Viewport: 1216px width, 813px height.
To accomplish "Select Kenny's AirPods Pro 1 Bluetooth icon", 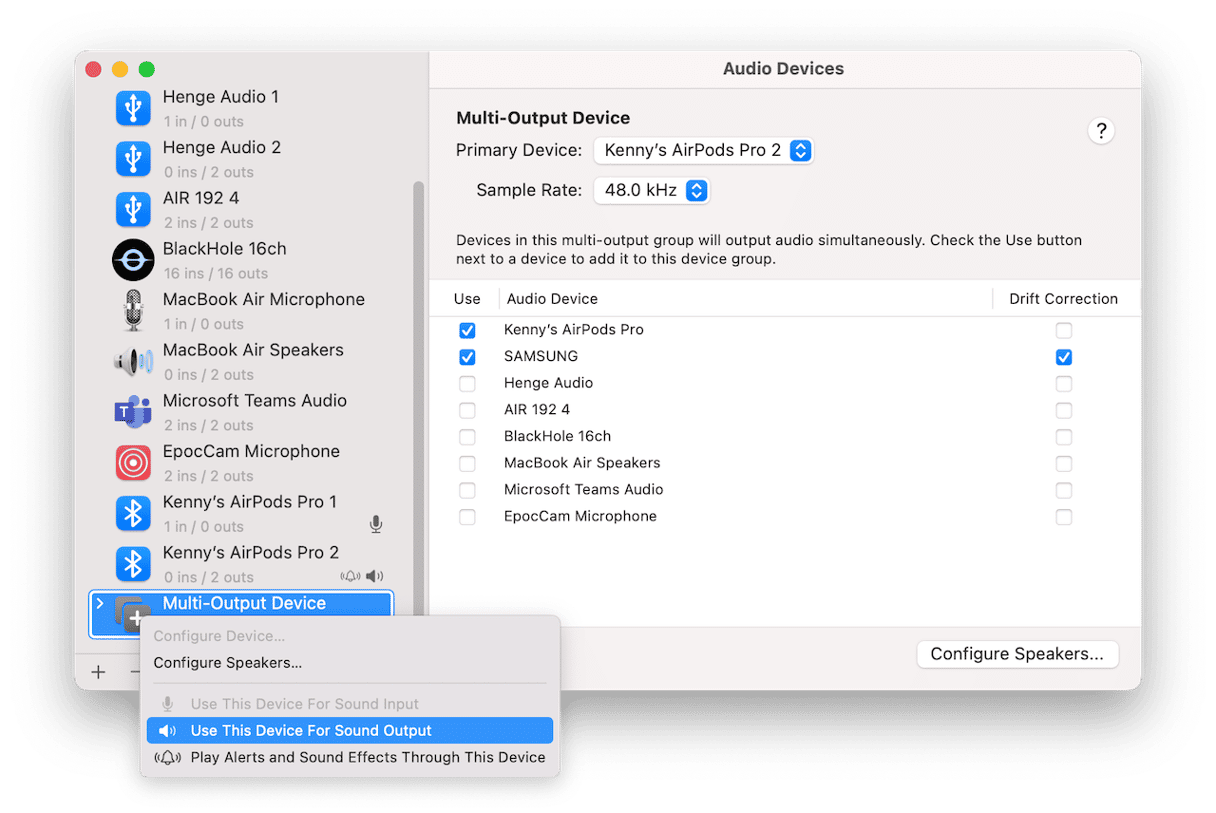I will [133, 513].
